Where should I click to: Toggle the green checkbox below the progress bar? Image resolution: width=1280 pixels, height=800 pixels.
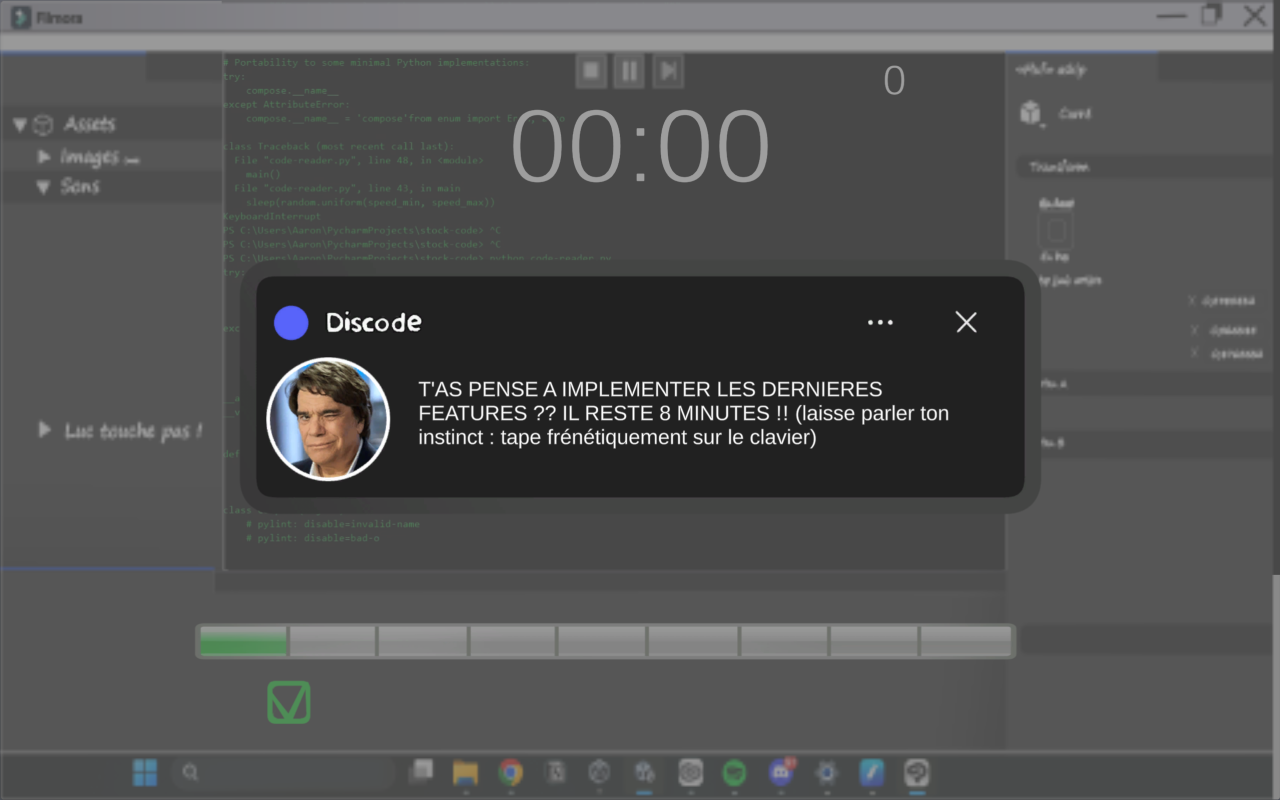[x=289, y=702]
